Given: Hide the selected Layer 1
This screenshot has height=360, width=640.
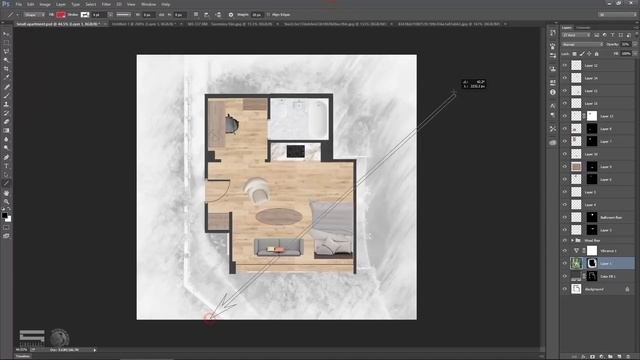Looking at the screenshot, I should tap(565, 263).
